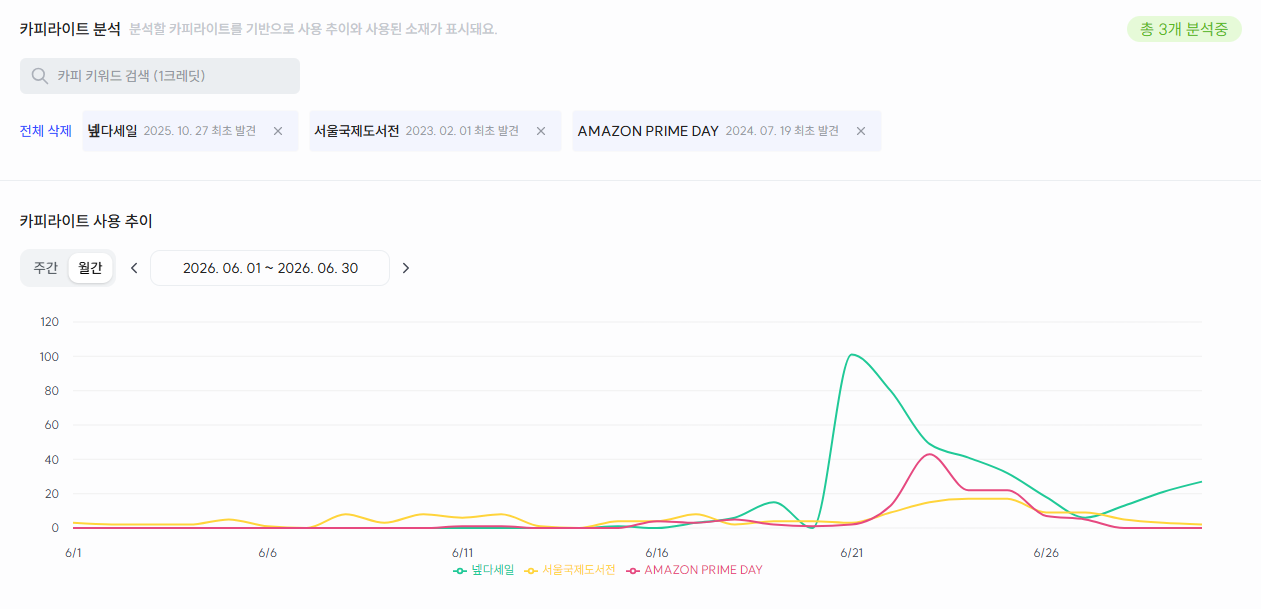Click the magnifier search icon

tap(40, 76)
